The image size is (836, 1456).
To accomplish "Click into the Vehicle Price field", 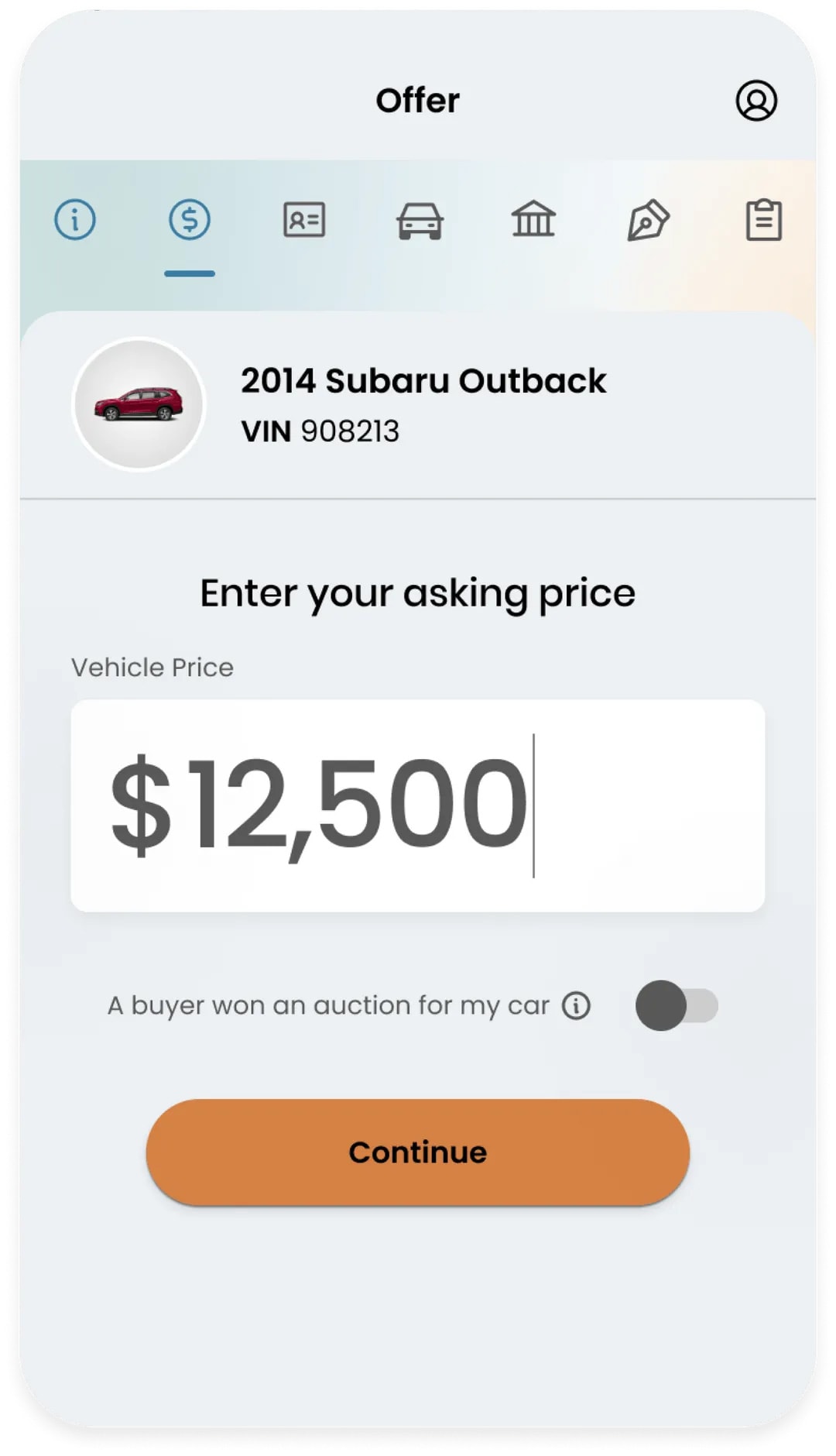I will (418, 805).
